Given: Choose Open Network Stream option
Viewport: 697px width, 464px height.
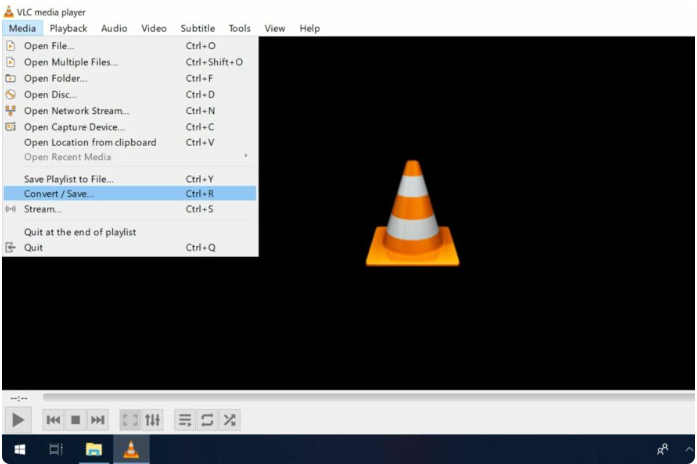Looking at the screenshot, I should click(76, 111).
